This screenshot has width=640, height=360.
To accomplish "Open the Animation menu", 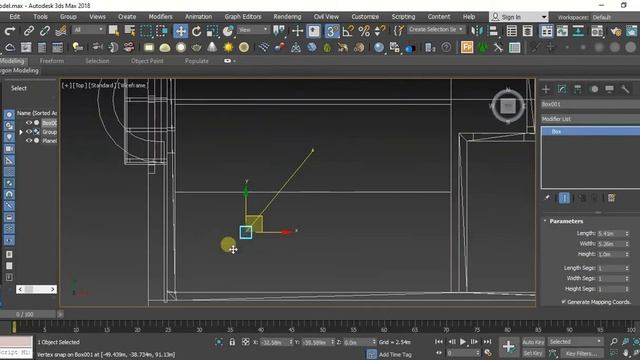I will 198,17.
